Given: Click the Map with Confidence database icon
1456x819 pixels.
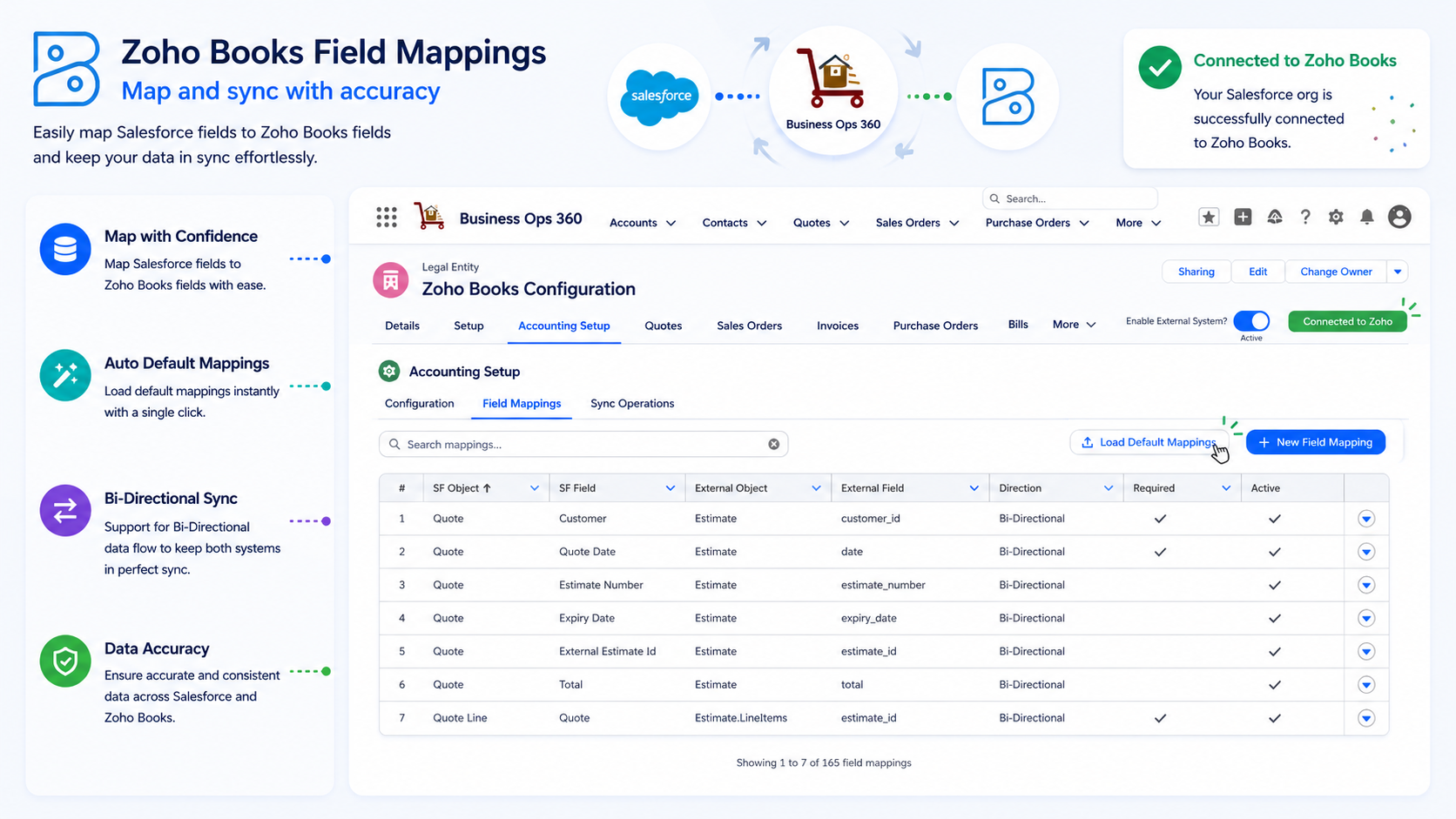Looking at the screenshot, I should tap(65, 249).
